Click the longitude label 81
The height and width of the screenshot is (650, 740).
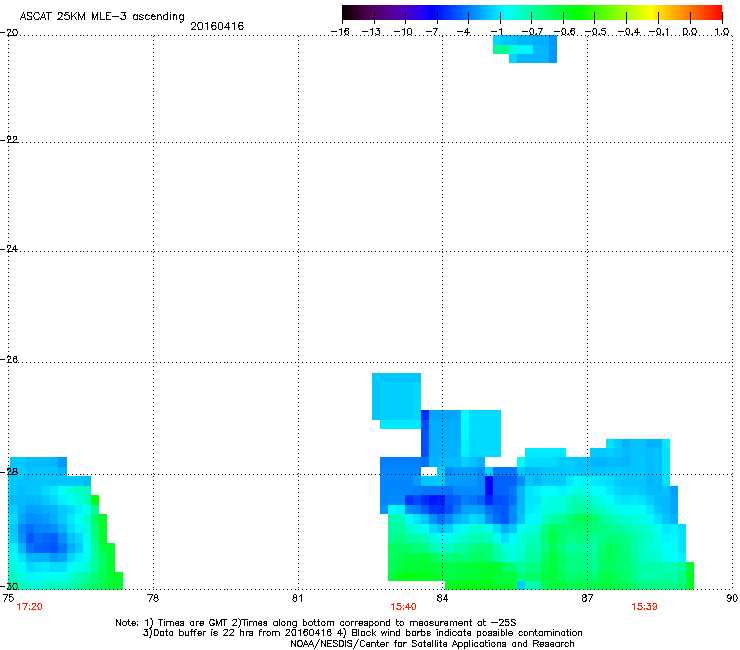[297, 598]
